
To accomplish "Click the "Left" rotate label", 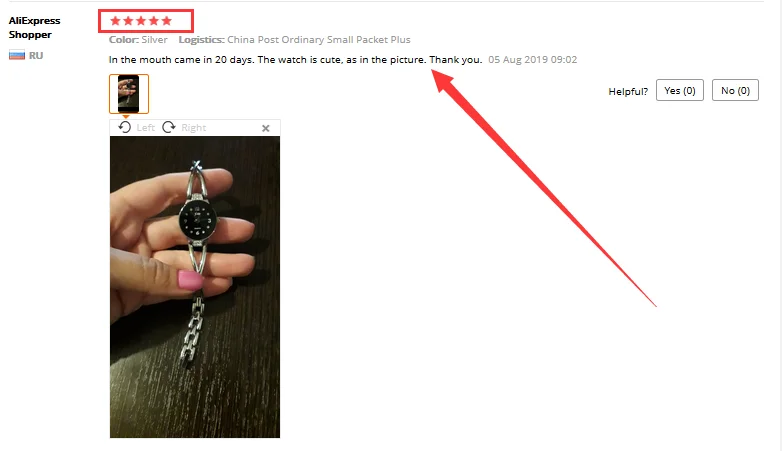I will click(x=146, y=128).
